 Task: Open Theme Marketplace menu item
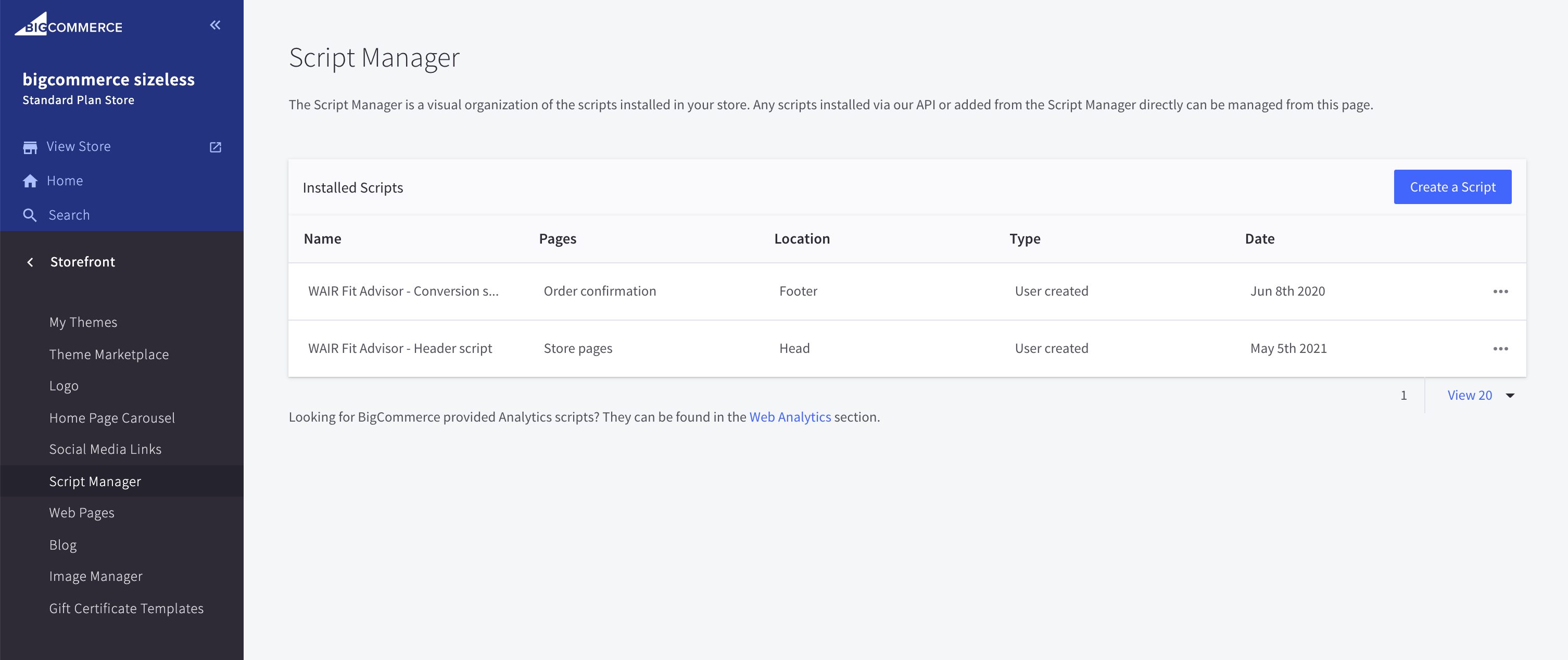tap(109, 354)
